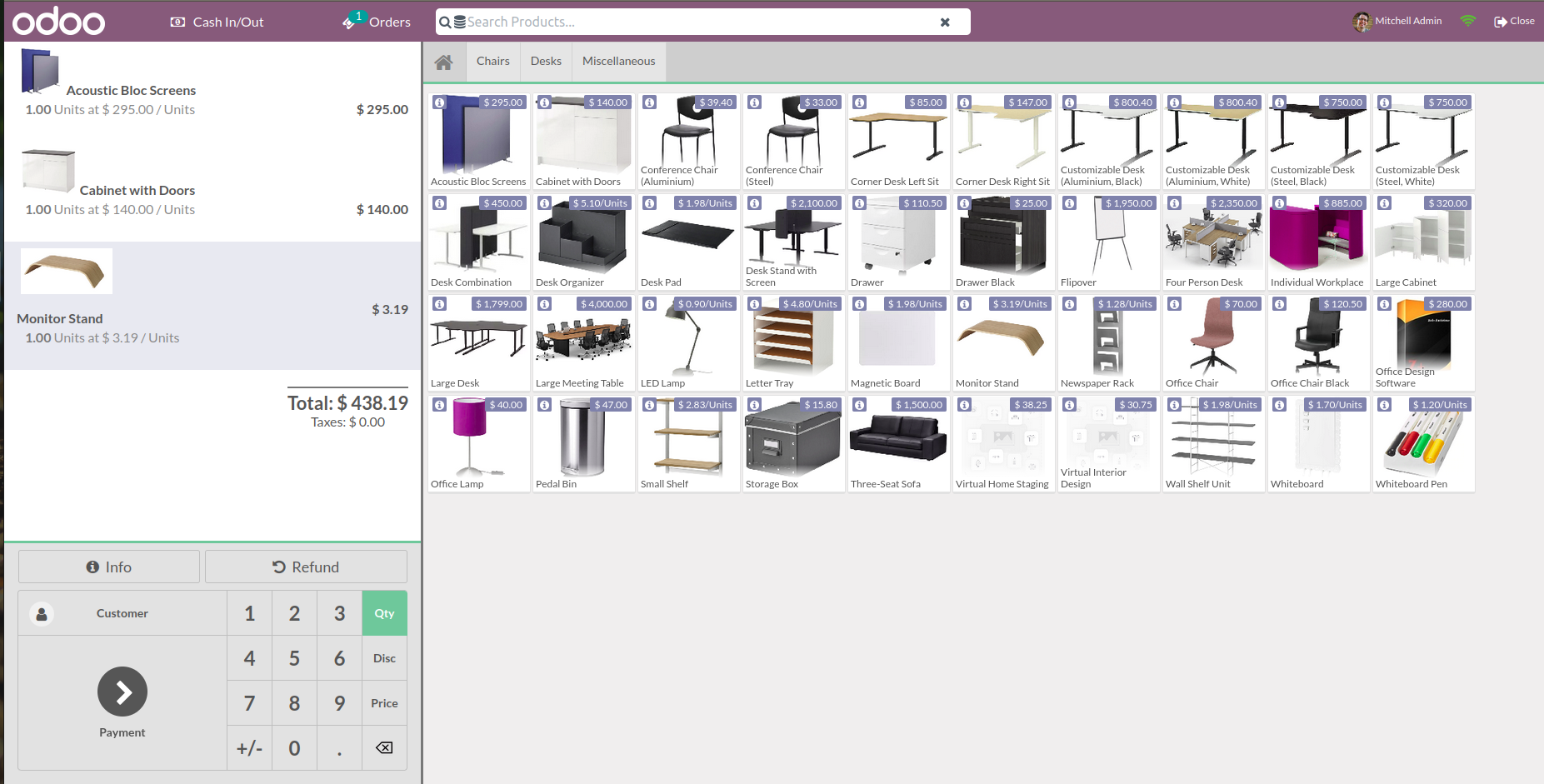Switch numpad to Disc mode
The height and width of the screenshot is (784, 1544).
(x=384, y=658)
